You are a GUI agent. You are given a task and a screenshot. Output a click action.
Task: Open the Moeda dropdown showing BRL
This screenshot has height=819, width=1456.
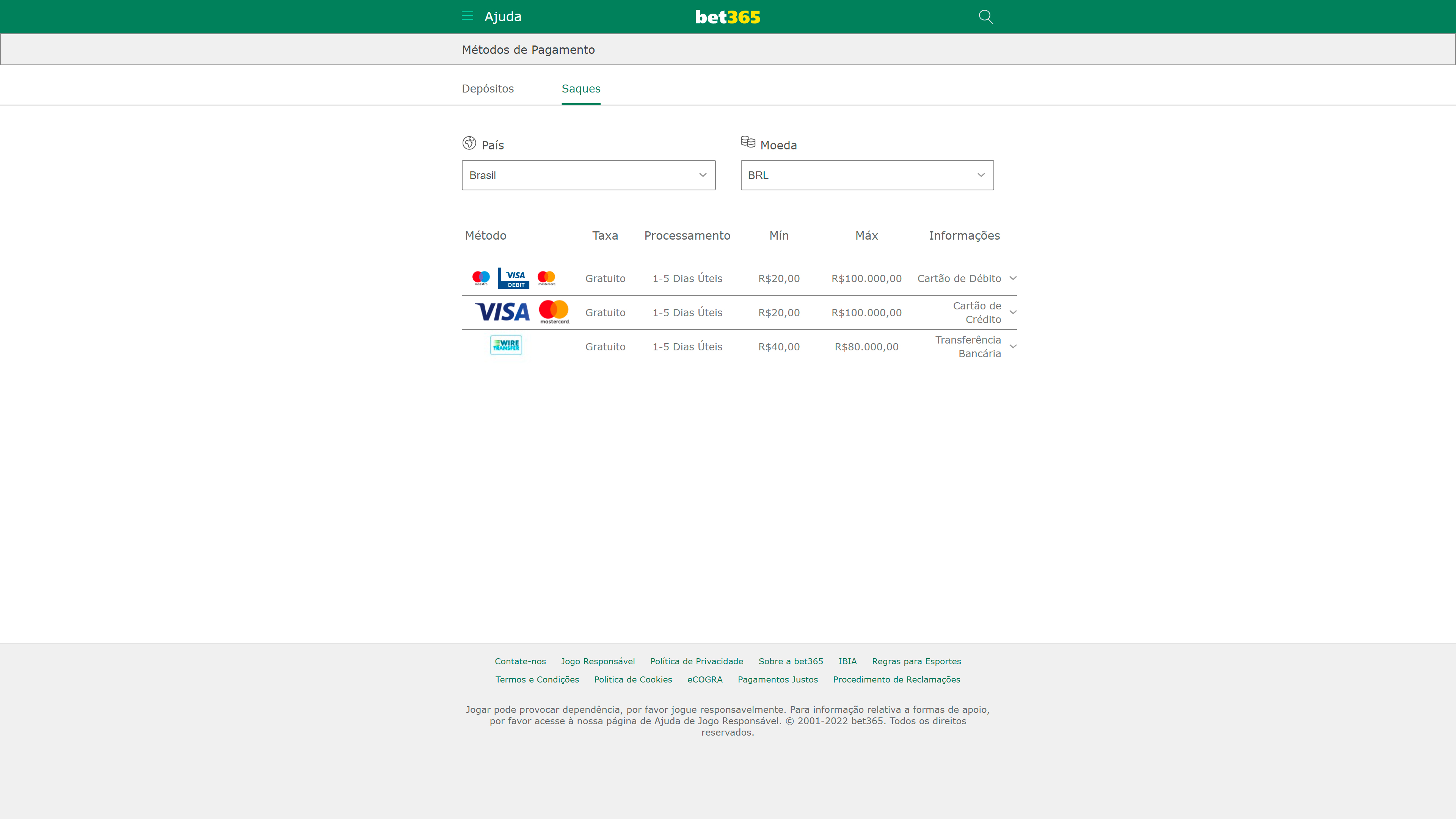(867, 175)
